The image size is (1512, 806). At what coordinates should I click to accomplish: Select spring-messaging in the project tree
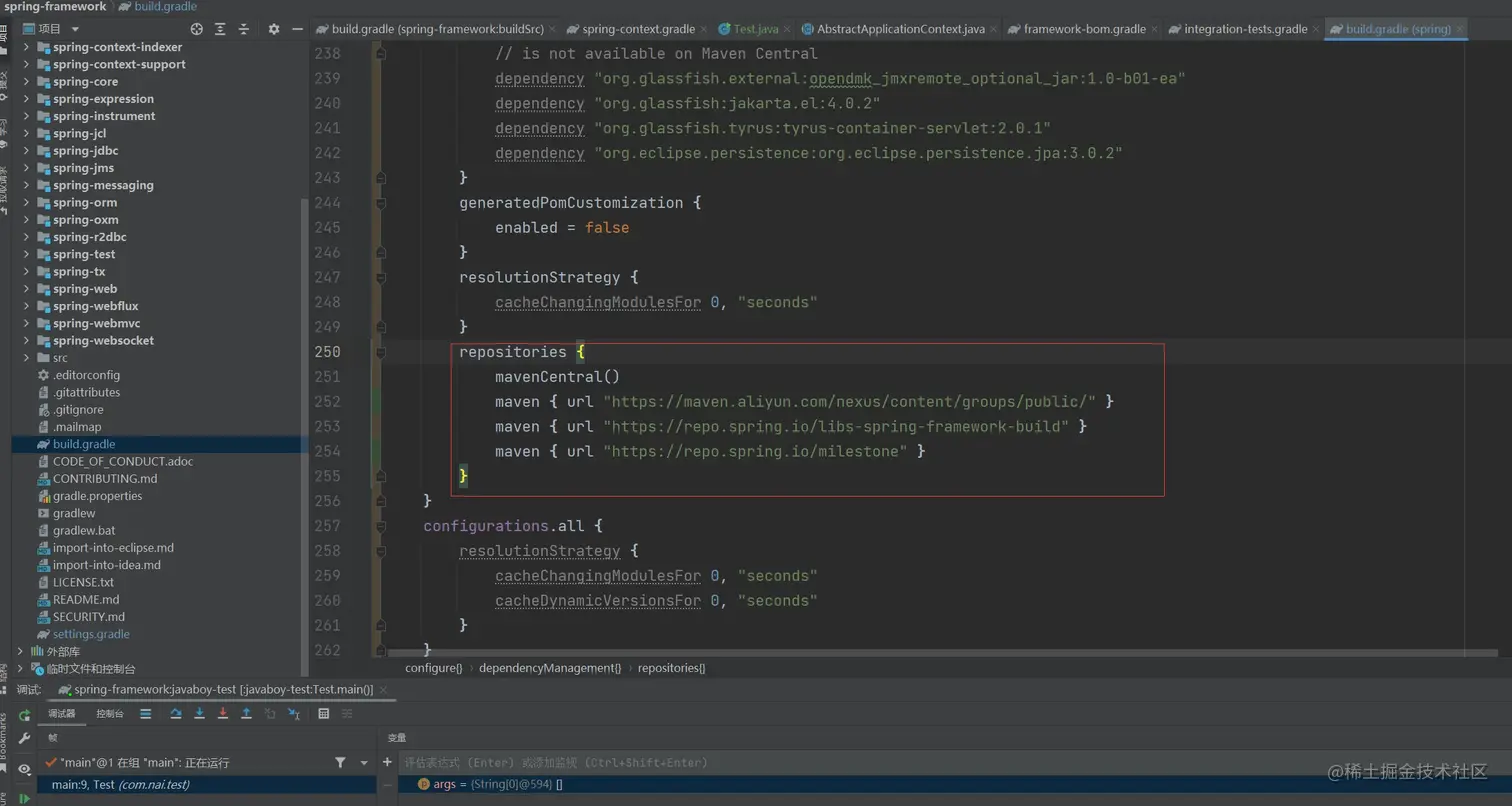point(103,185)
